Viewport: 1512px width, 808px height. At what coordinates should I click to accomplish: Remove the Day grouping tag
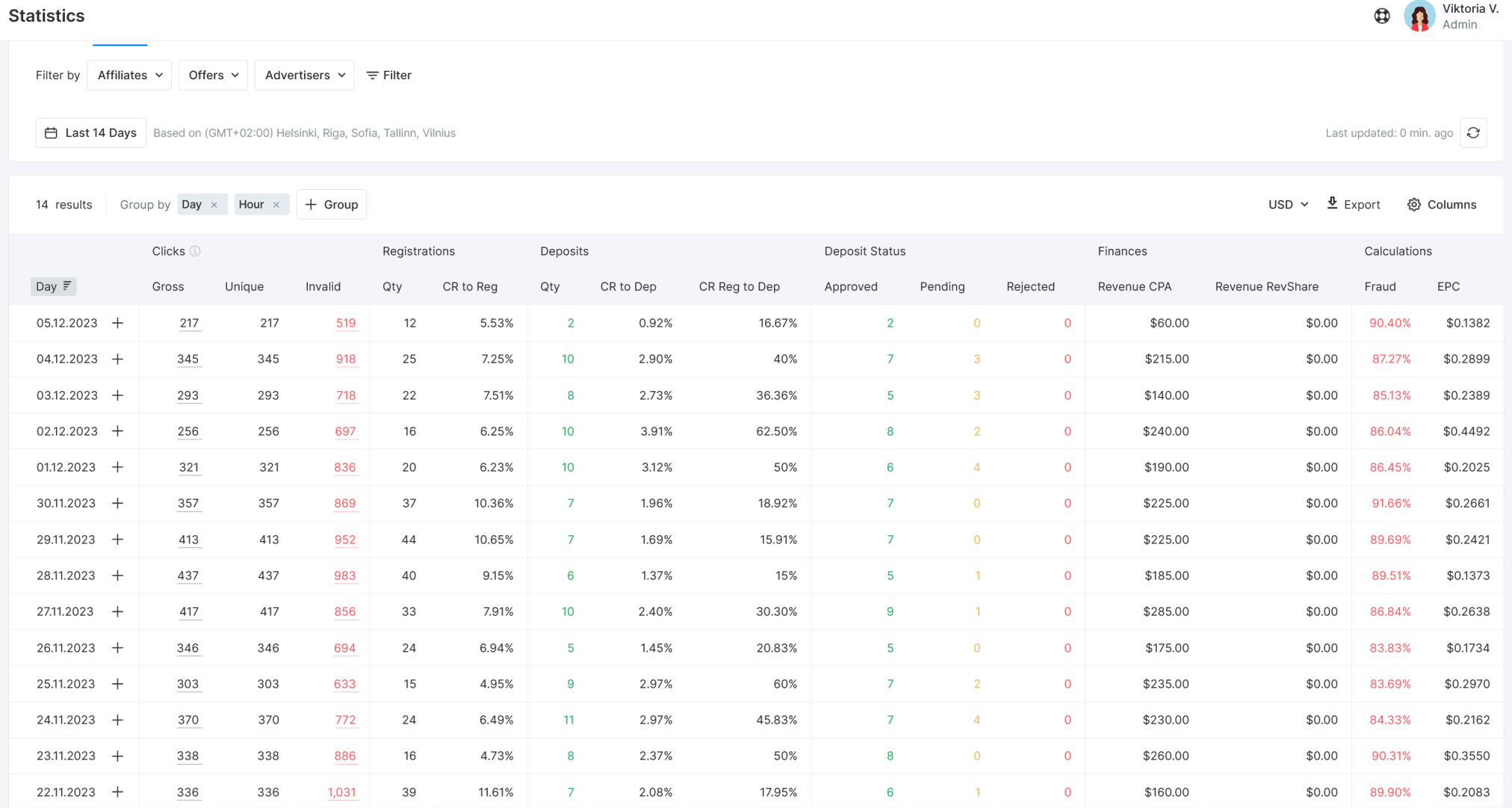pyautogui.click(x=214, y=204)
